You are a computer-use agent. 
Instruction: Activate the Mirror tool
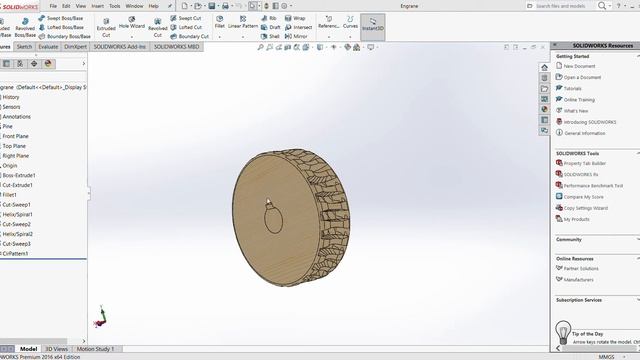(296, 36)
